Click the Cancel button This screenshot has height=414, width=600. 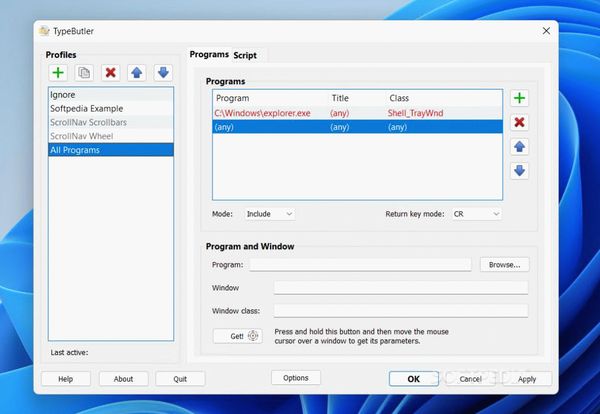click(x=471, y=379)
